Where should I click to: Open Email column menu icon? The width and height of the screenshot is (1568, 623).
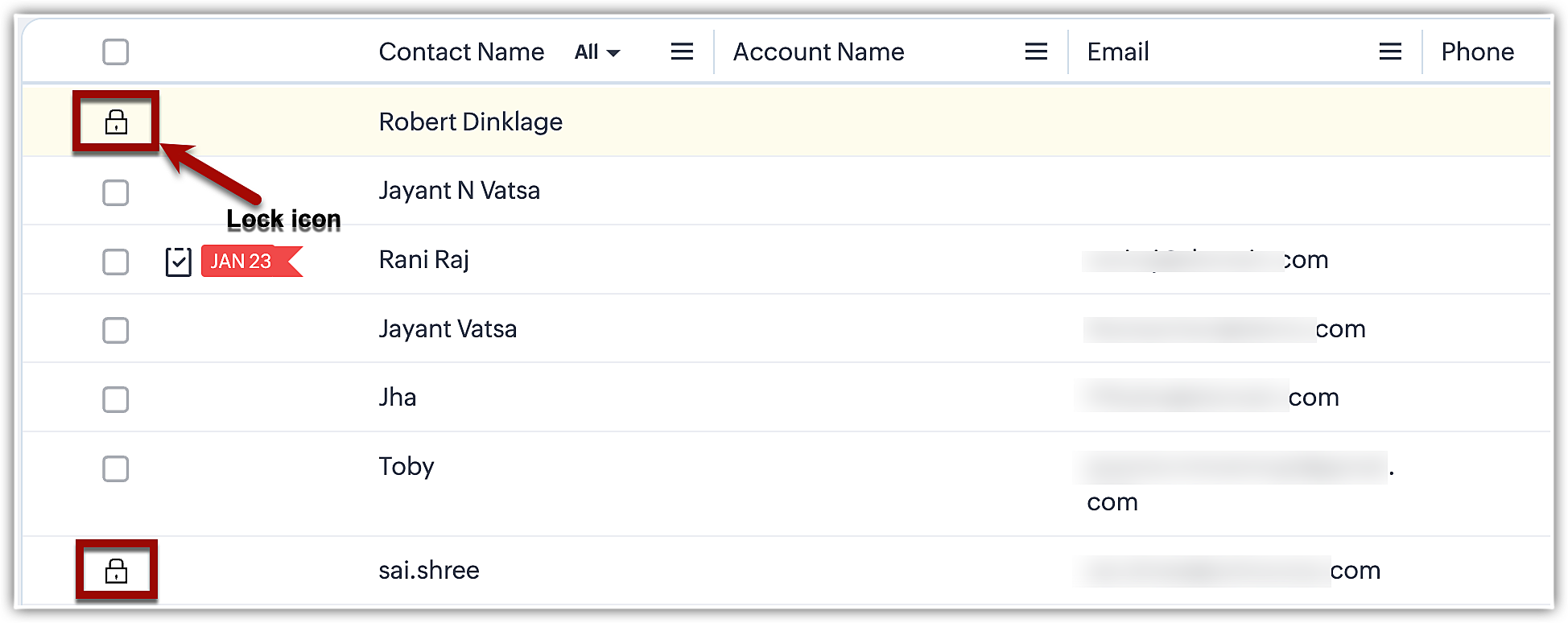pos(1390,52)
